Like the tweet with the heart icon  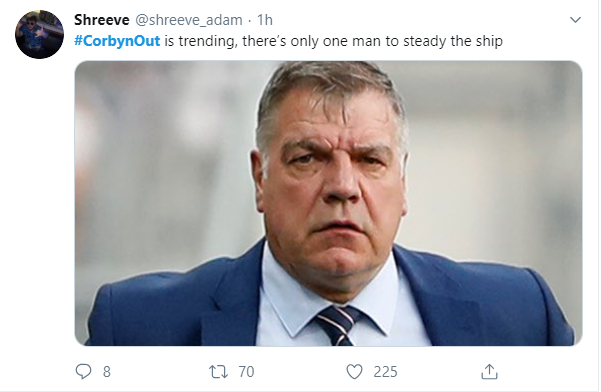tap(354, 371)
